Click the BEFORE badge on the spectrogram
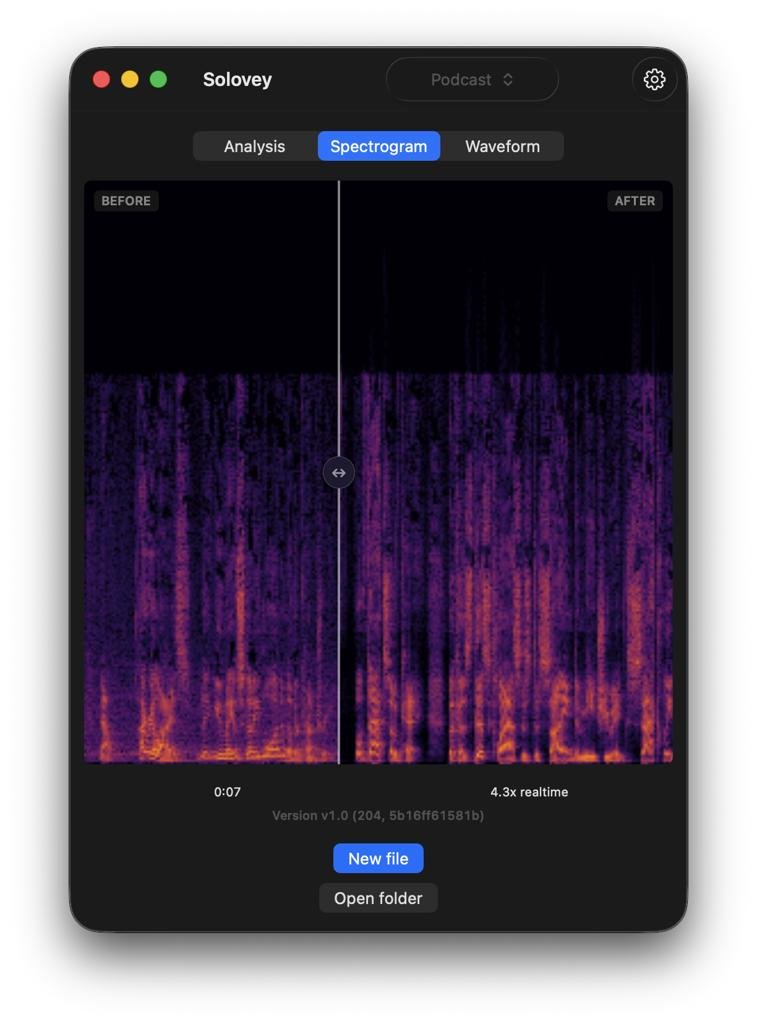 [126, 201]
